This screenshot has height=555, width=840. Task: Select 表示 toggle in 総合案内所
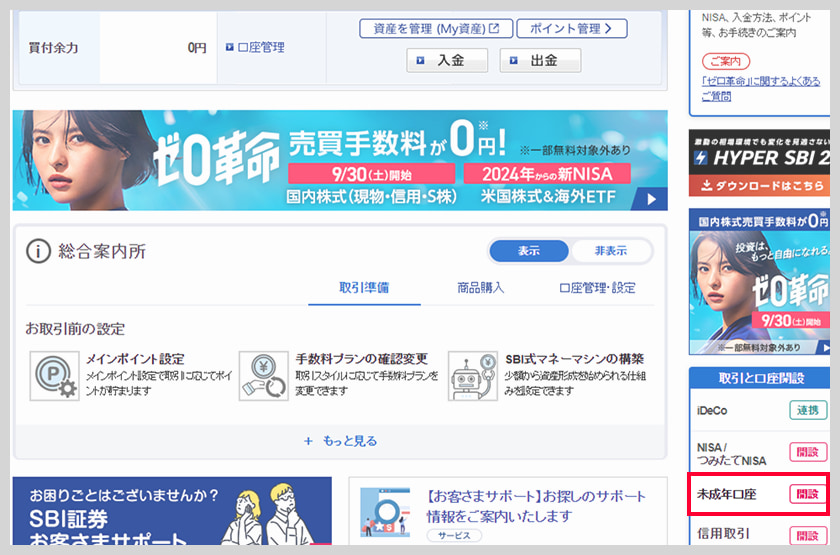529,251
